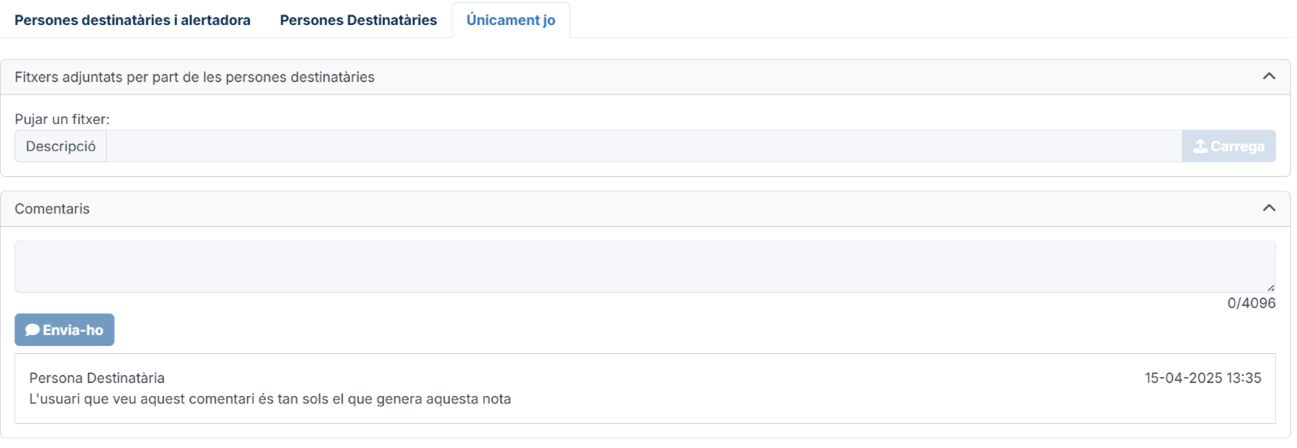Screen dimensions: 1297x448
Task: Click the textarea resize grip corner
Action: coord(1270,287)
